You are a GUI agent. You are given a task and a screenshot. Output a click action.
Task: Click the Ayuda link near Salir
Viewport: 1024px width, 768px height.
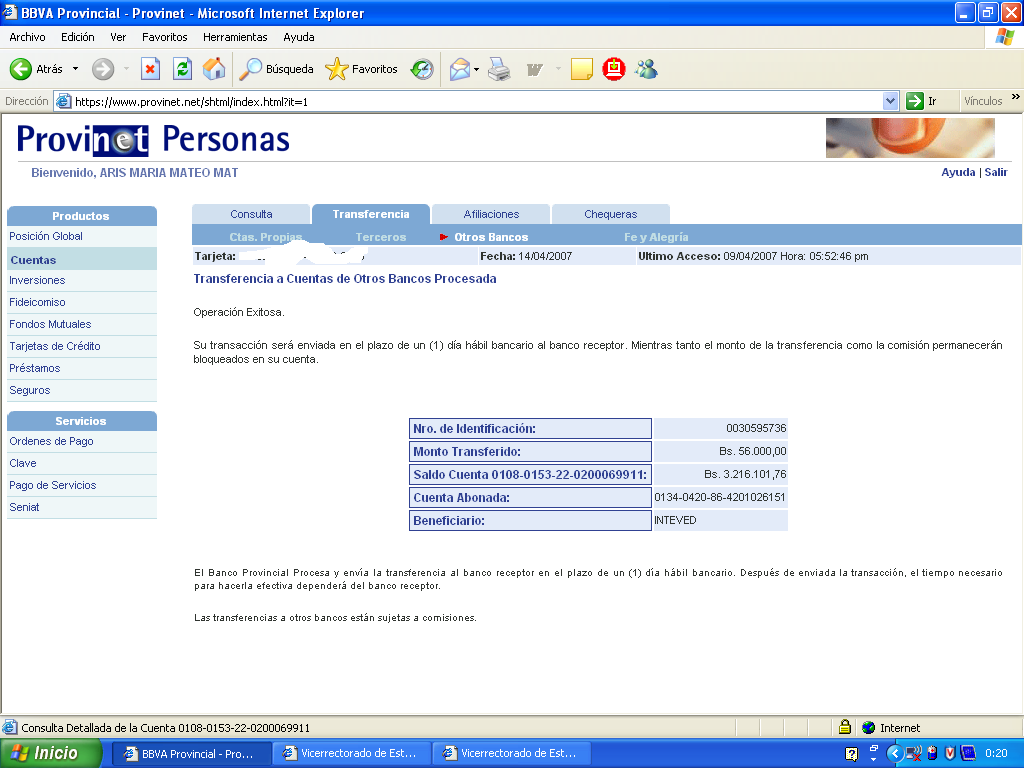pyautogui.click(x=958, y=172)
